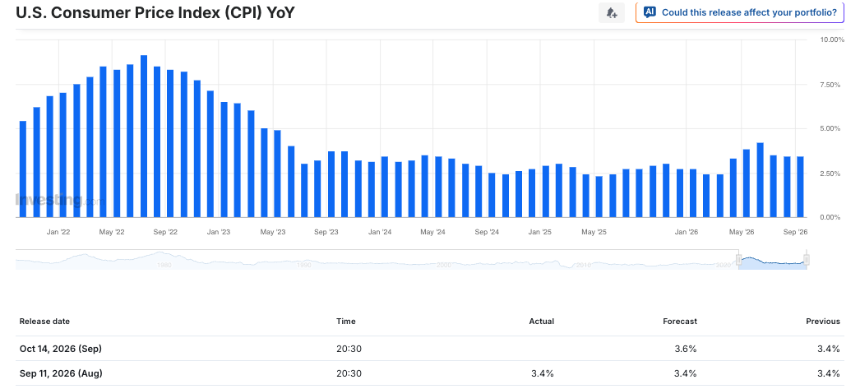Click the Release date column header

[x=44, y=321]
